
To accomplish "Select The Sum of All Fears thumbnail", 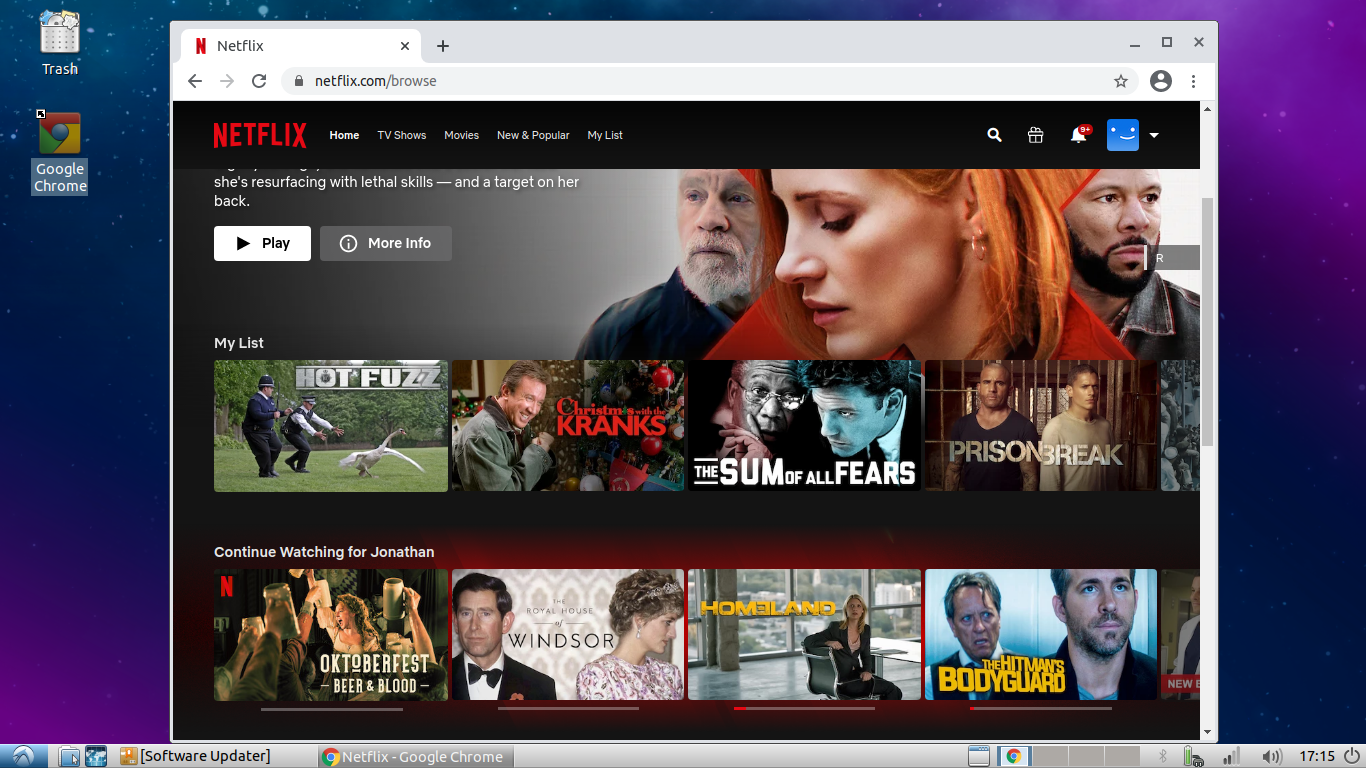I will [805, 426].
